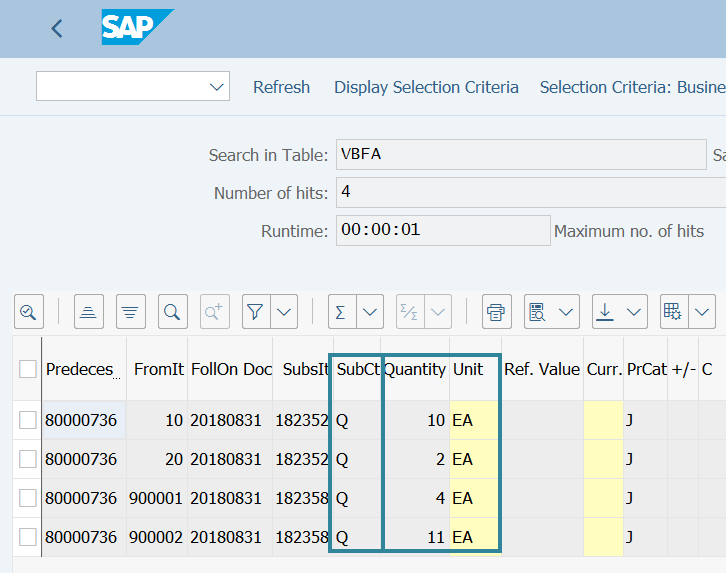Click the Runtime field 00:00:01
Viewport: 726px width, 573px height.
(443, 230)
